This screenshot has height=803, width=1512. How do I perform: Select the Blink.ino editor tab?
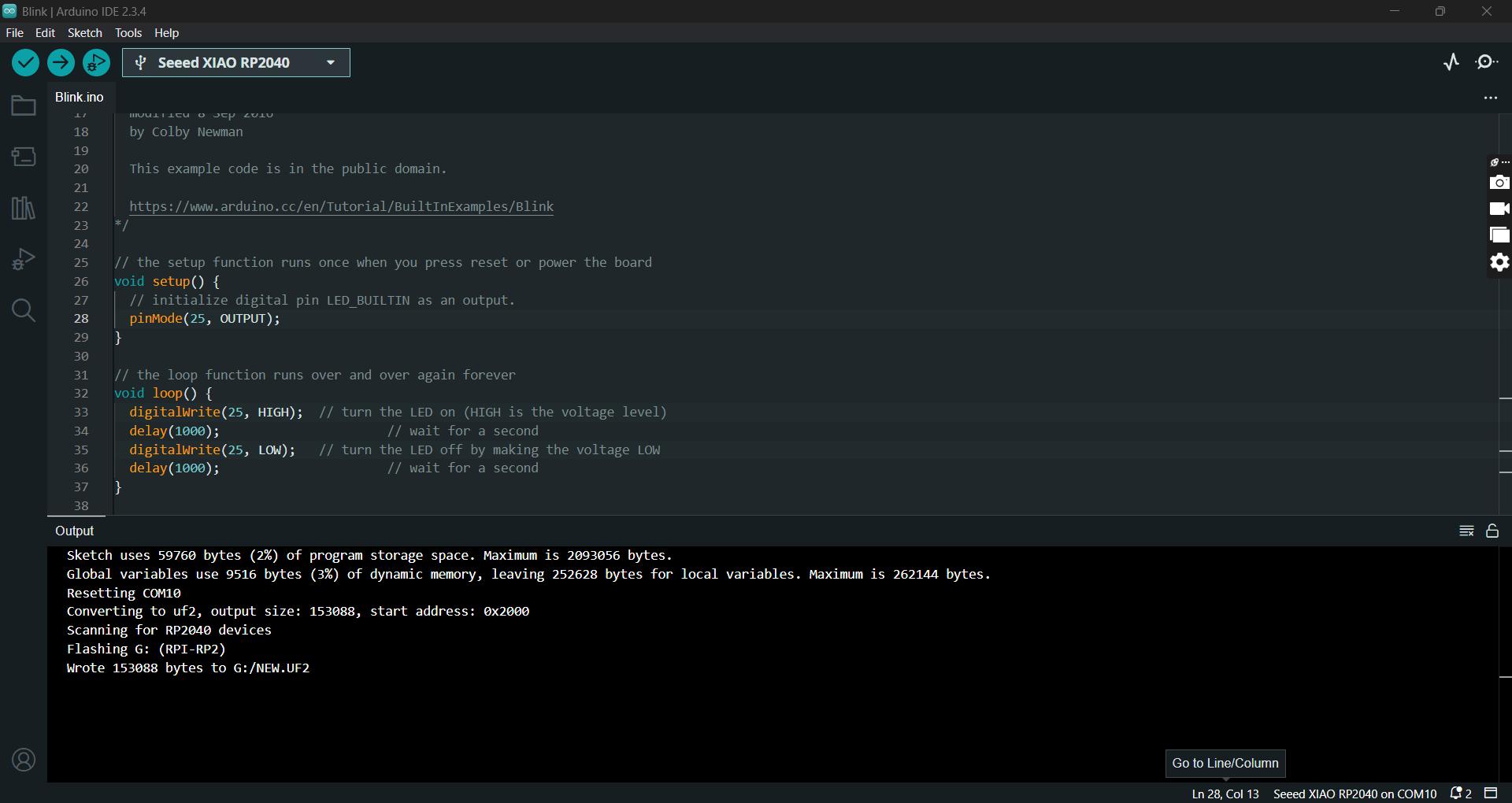(79, 97)
